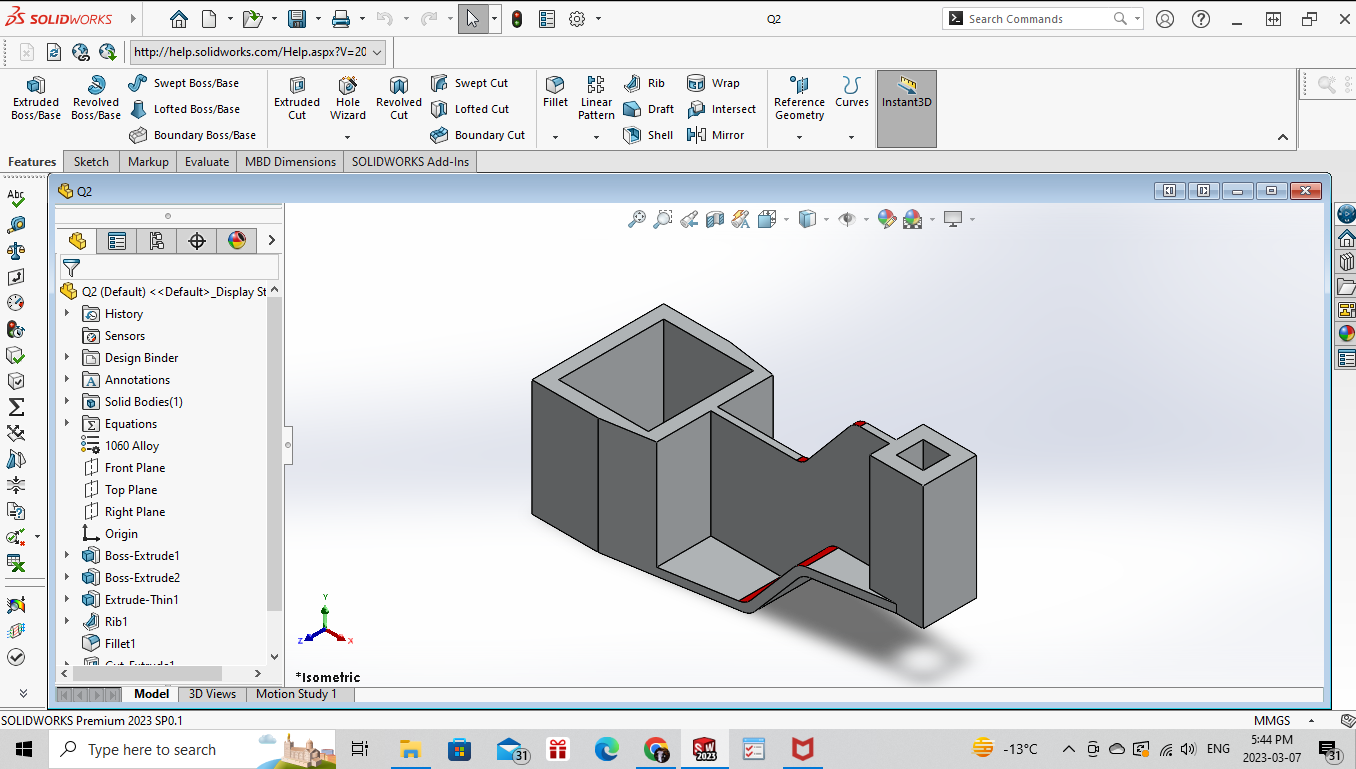Image resolution: width=1356 pixels, height=769 pixels.
Task: Open the Motion Study 1 tab
Action: 296,694
